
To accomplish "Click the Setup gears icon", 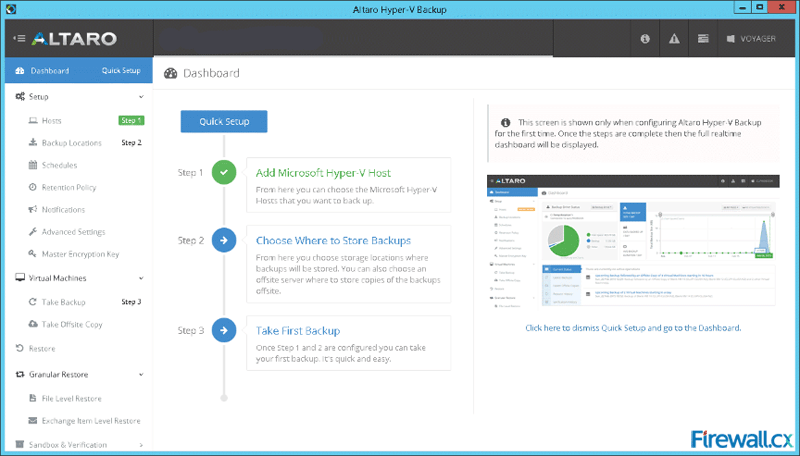I will tap(20, 96).
